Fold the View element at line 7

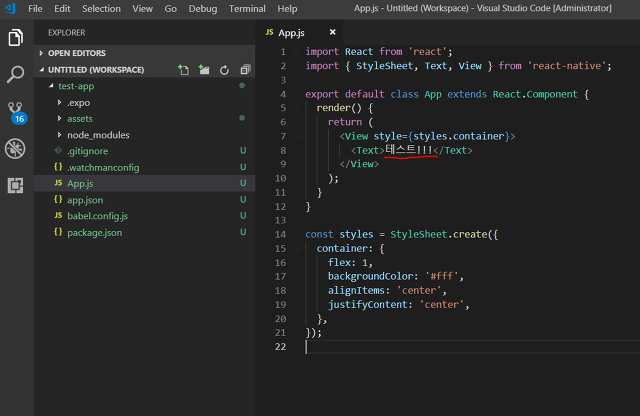click(298, 136)
